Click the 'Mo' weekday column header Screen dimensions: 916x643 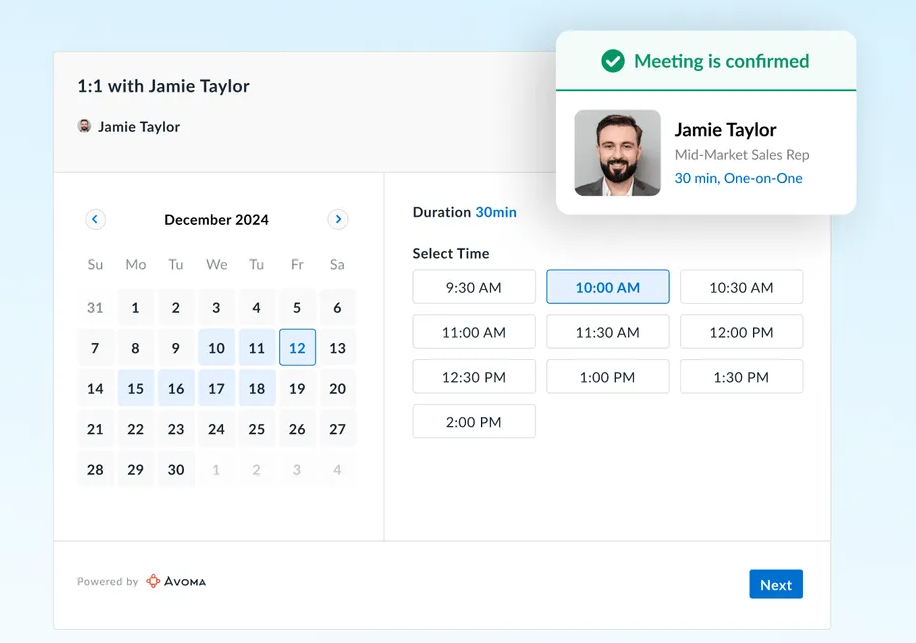click(x=136, y=265)
